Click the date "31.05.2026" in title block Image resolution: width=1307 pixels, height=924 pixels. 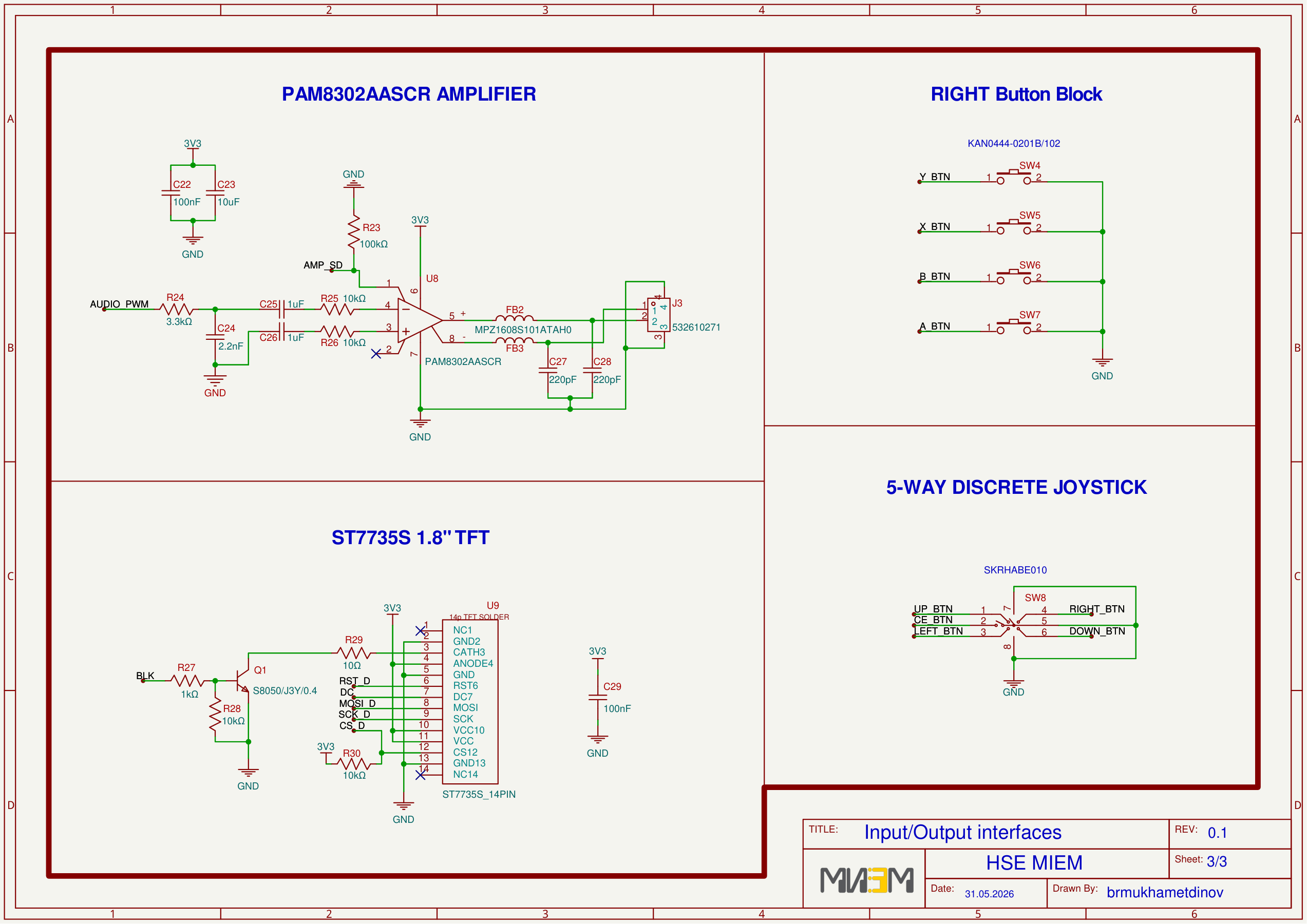(989, 894)
